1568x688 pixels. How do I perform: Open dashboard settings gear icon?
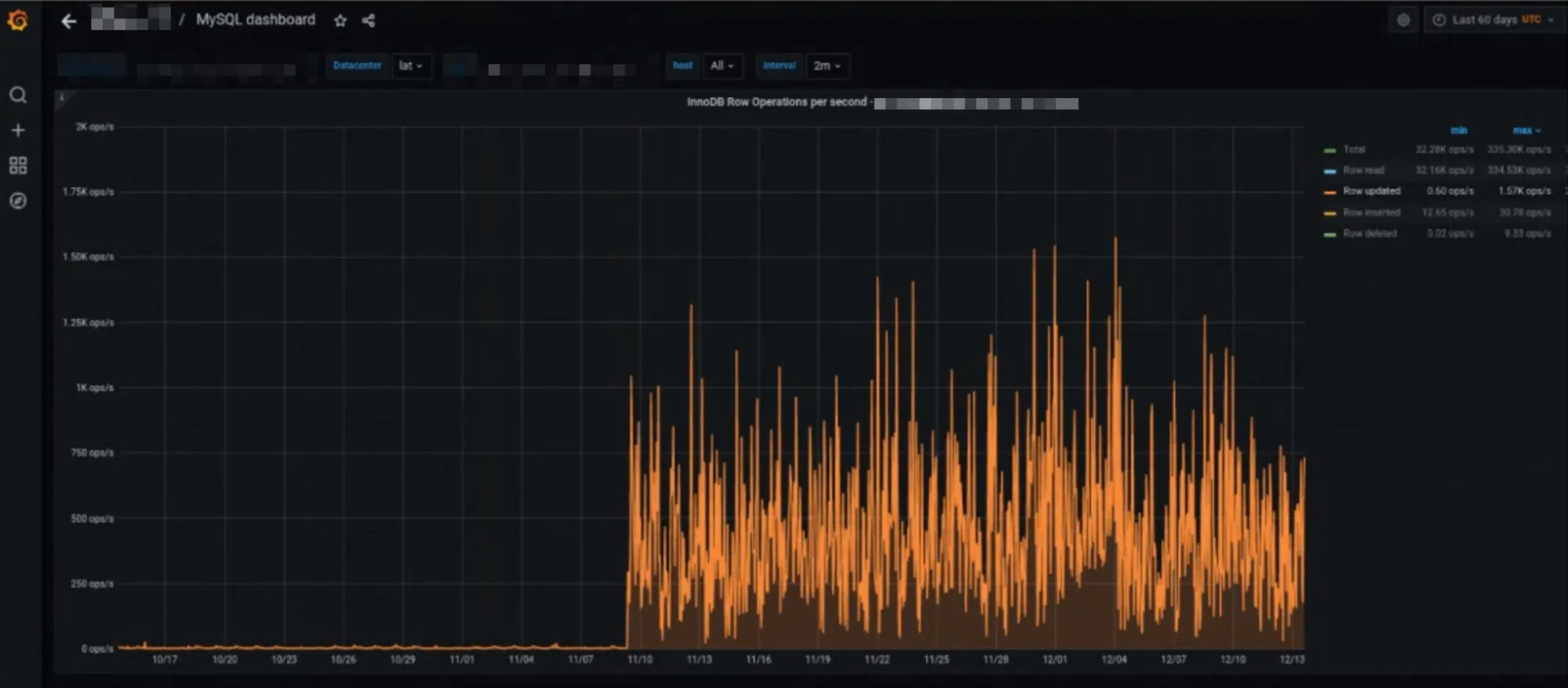click(x=1403, y=20)
